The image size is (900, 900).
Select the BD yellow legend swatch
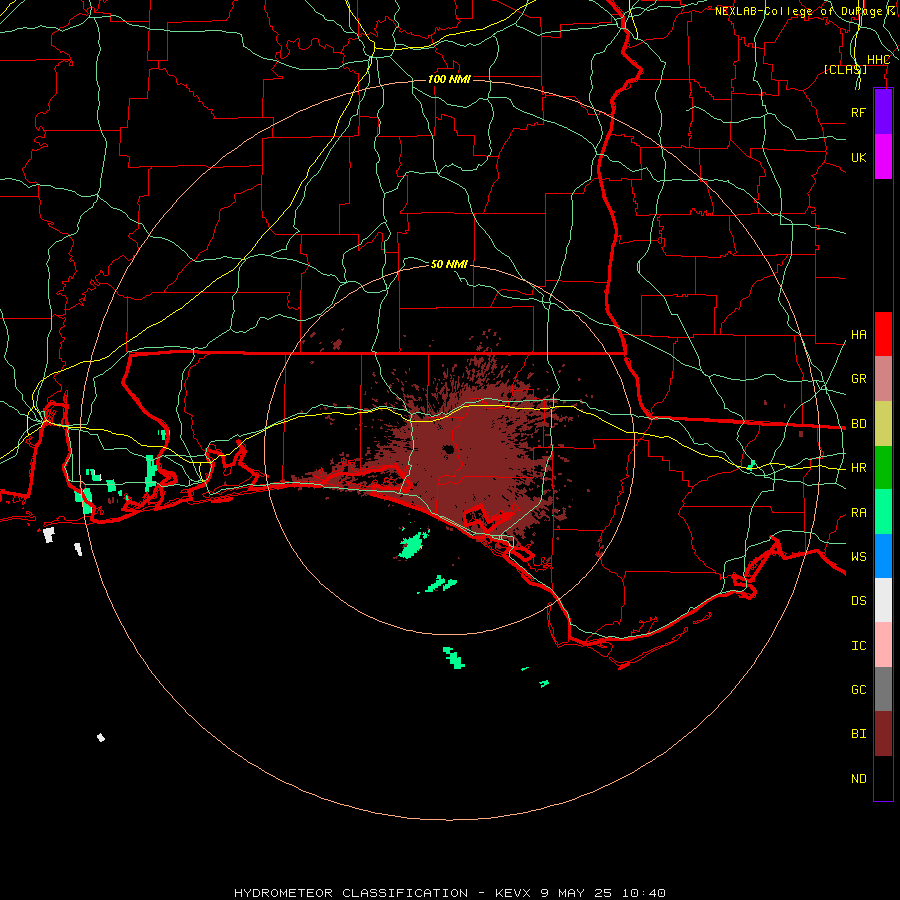point(883,424)
